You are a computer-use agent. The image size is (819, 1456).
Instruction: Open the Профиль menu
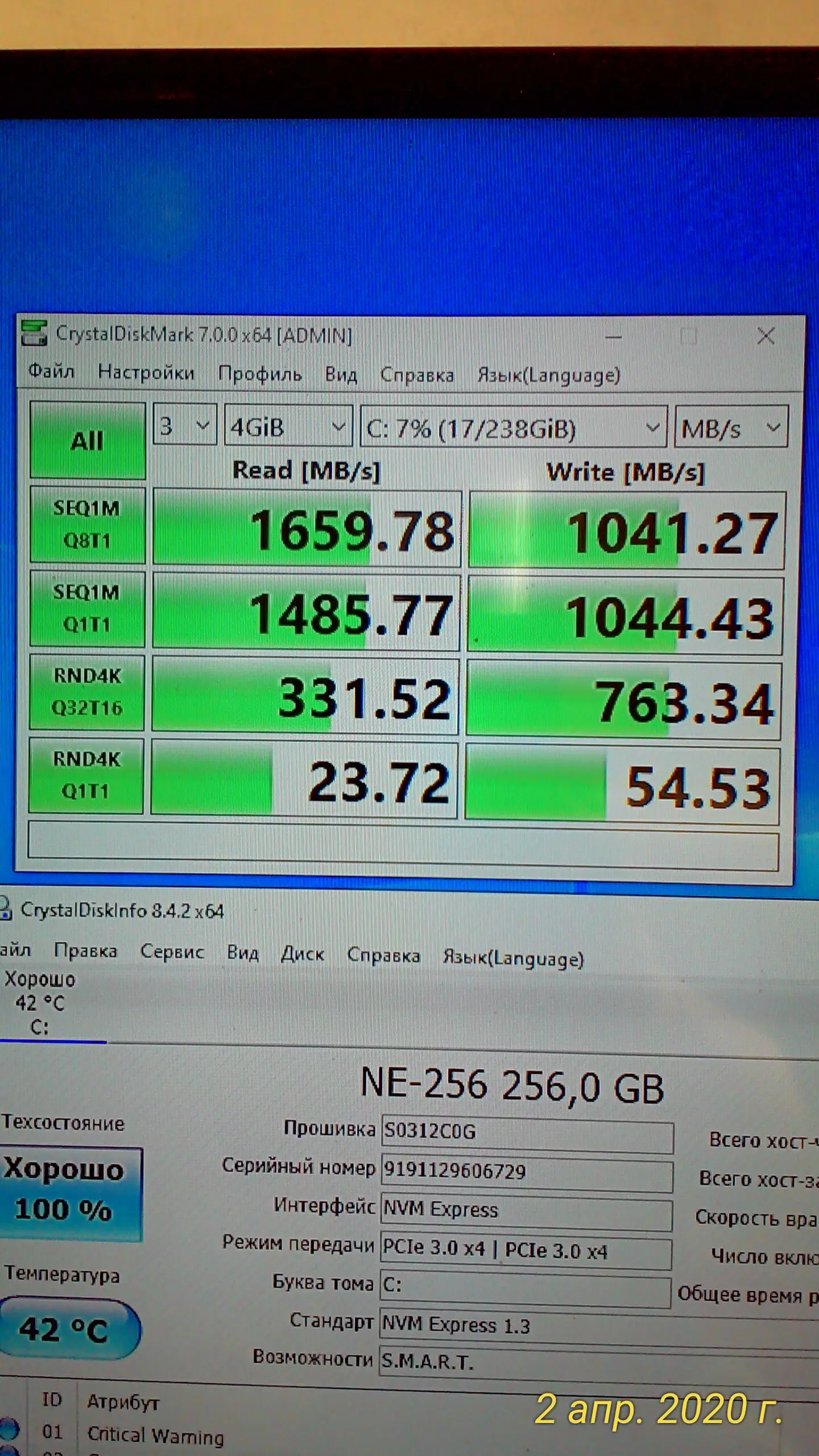click(260, 374)
